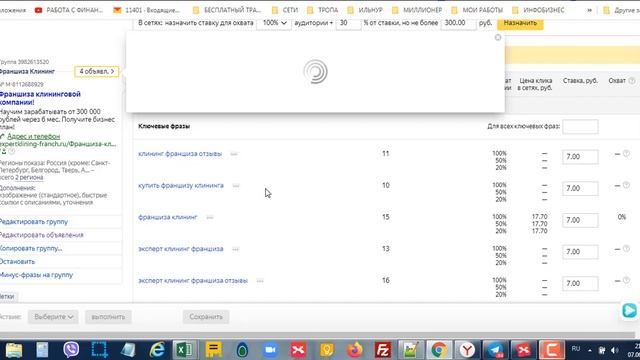Open keyword 'купить франшизу клининга'
The width and height of the screenshot is (640, 360).
[x=181, y=186]
